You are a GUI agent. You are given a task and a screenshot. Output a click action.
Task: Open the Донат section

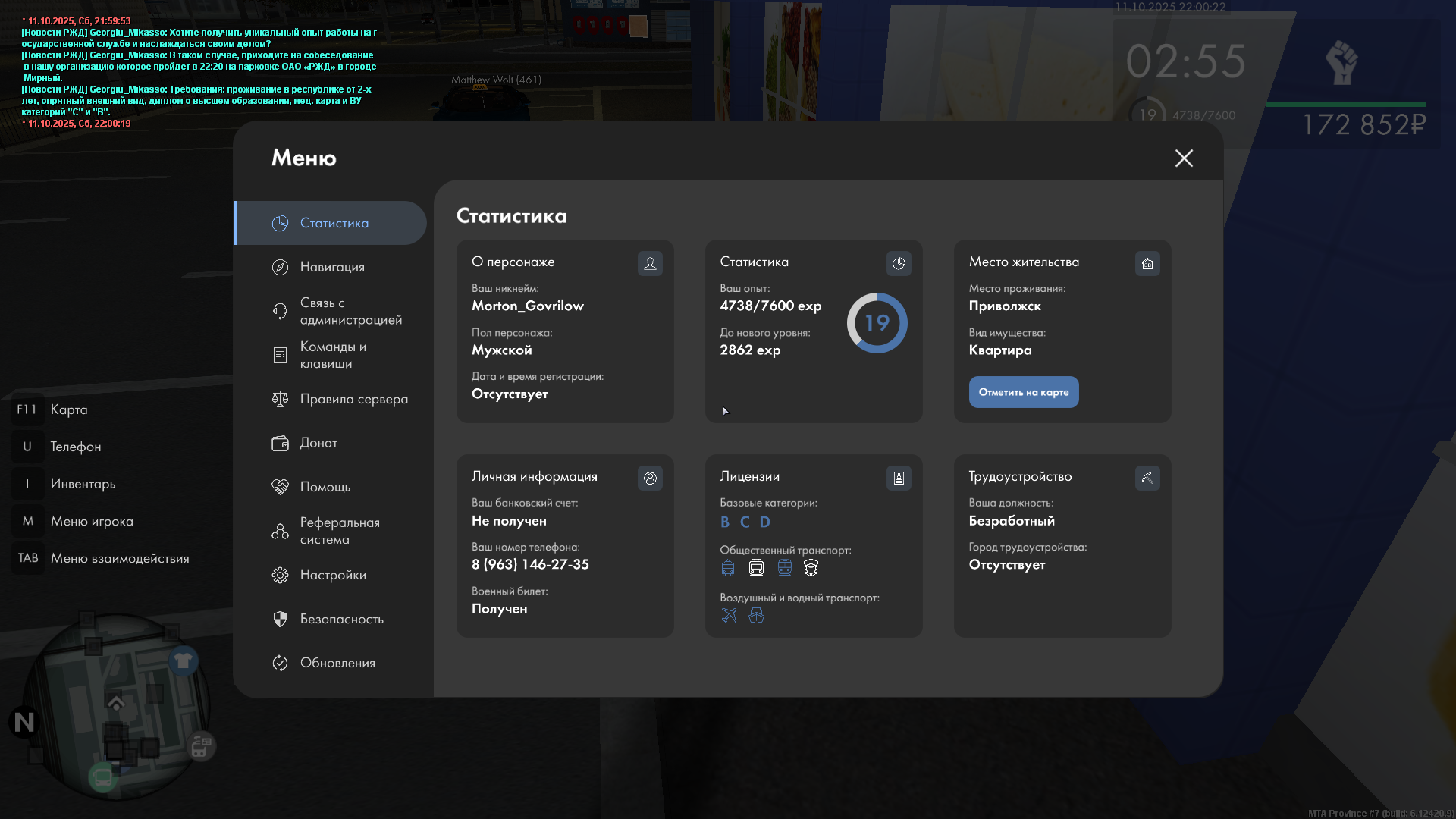pos(318,443)
